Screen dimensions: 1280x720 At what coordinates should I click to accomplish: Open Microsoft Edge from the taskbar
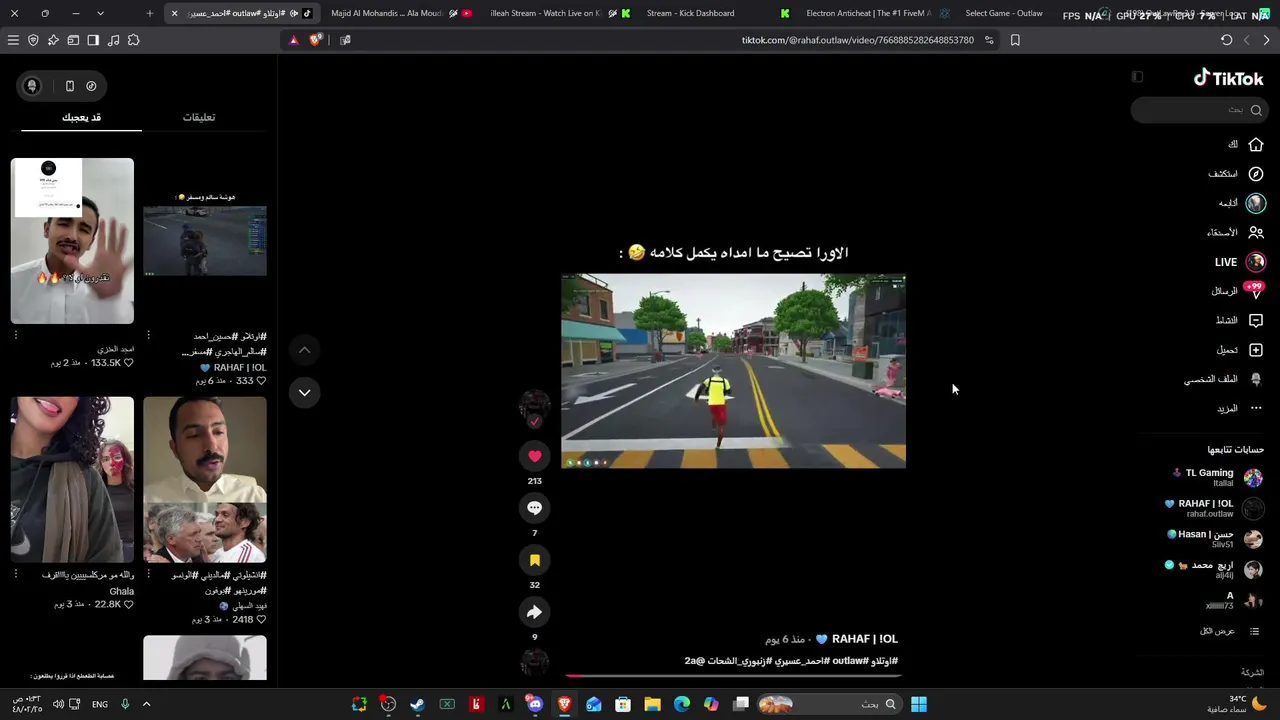[682, 704]
